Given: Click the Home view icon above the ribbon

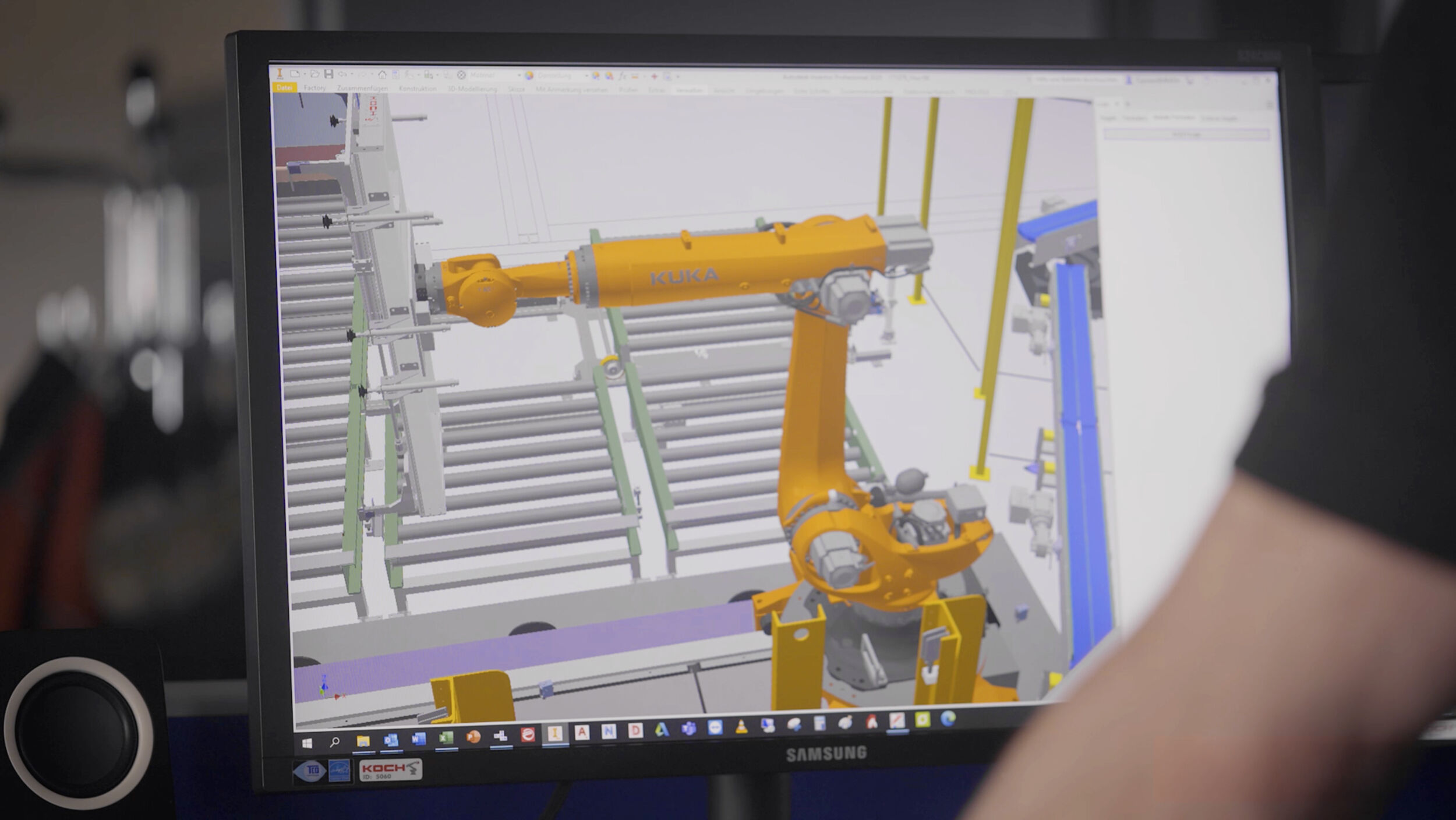Looking at the screenshot, I should [x=383, y=75].
